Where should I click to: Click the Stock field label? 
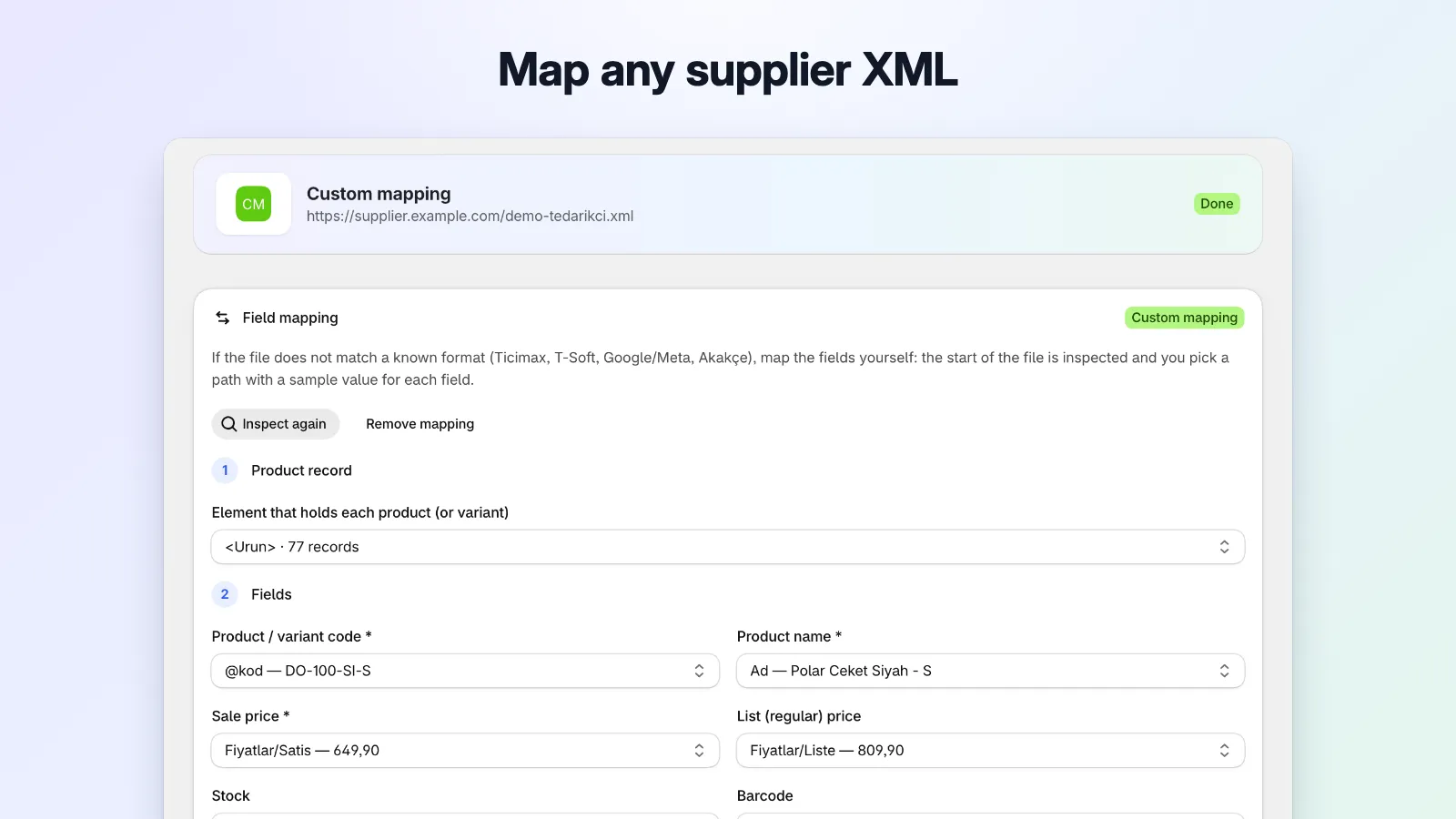[231, 796]
